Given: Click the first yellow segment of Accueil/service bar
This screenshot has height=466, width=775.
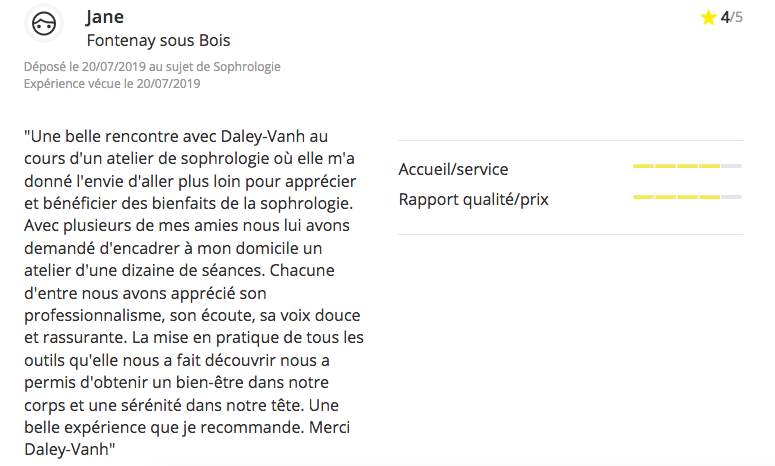Looking at the screenshot, I should [643, 166].
